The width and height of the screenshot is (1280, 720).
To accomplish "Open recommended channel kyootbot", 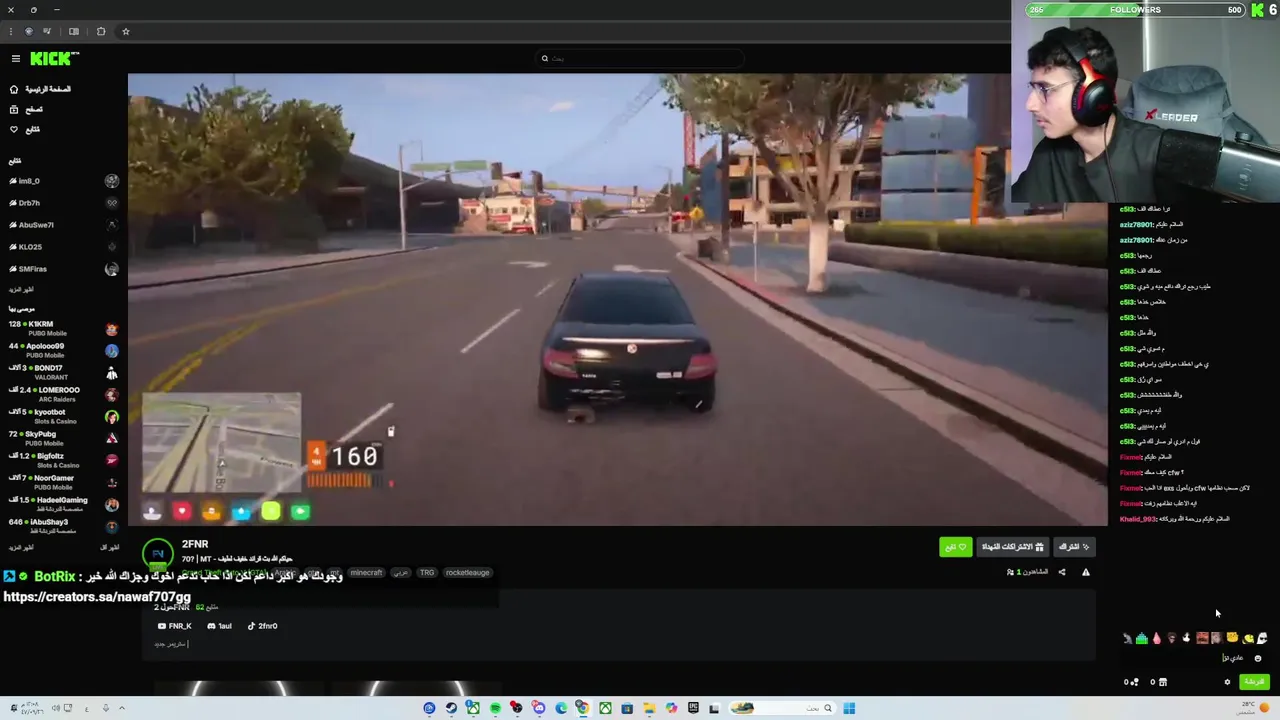I will 64,417.
